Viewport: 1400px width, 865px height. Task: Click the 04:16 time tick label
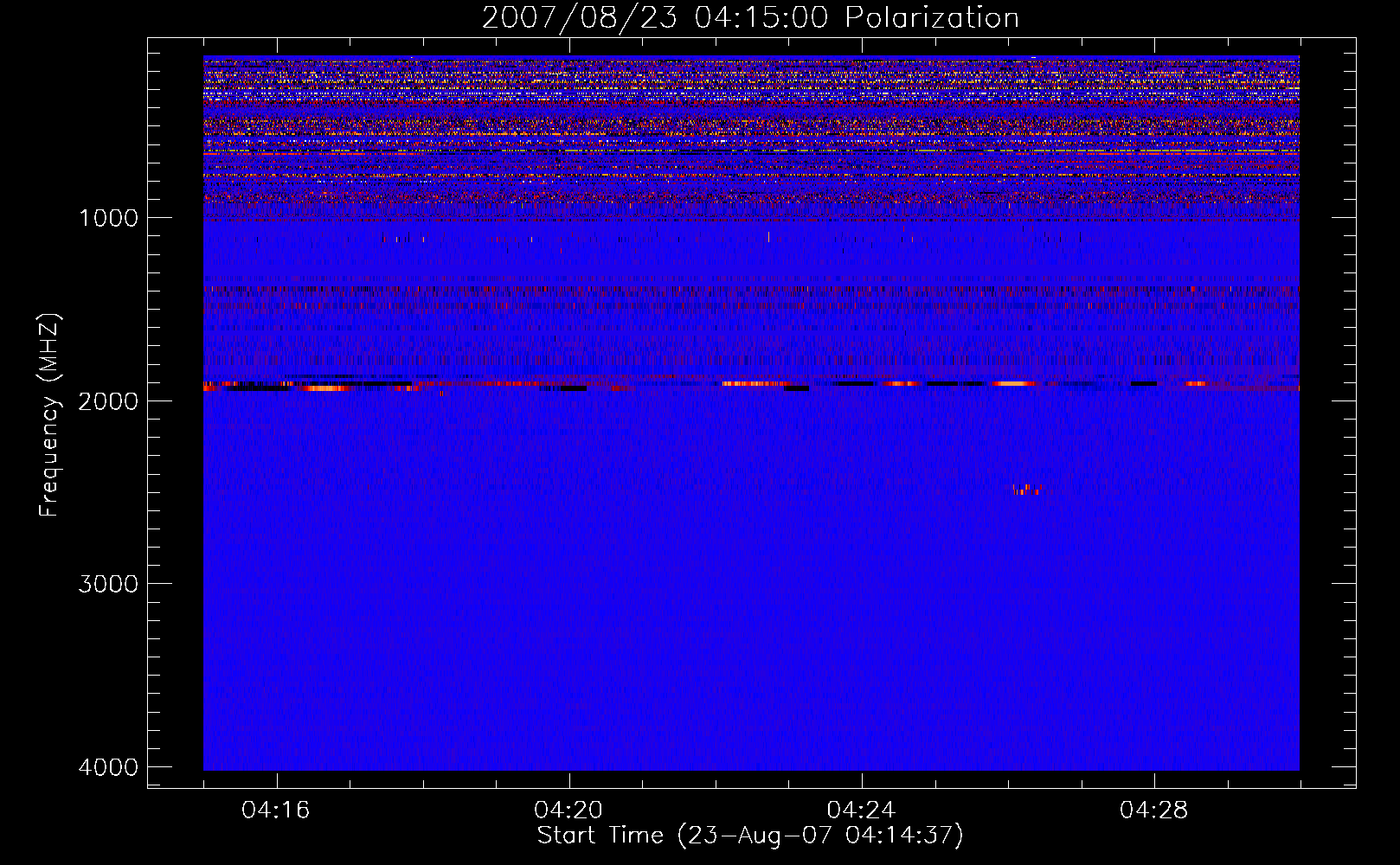[x=276, y=811]
